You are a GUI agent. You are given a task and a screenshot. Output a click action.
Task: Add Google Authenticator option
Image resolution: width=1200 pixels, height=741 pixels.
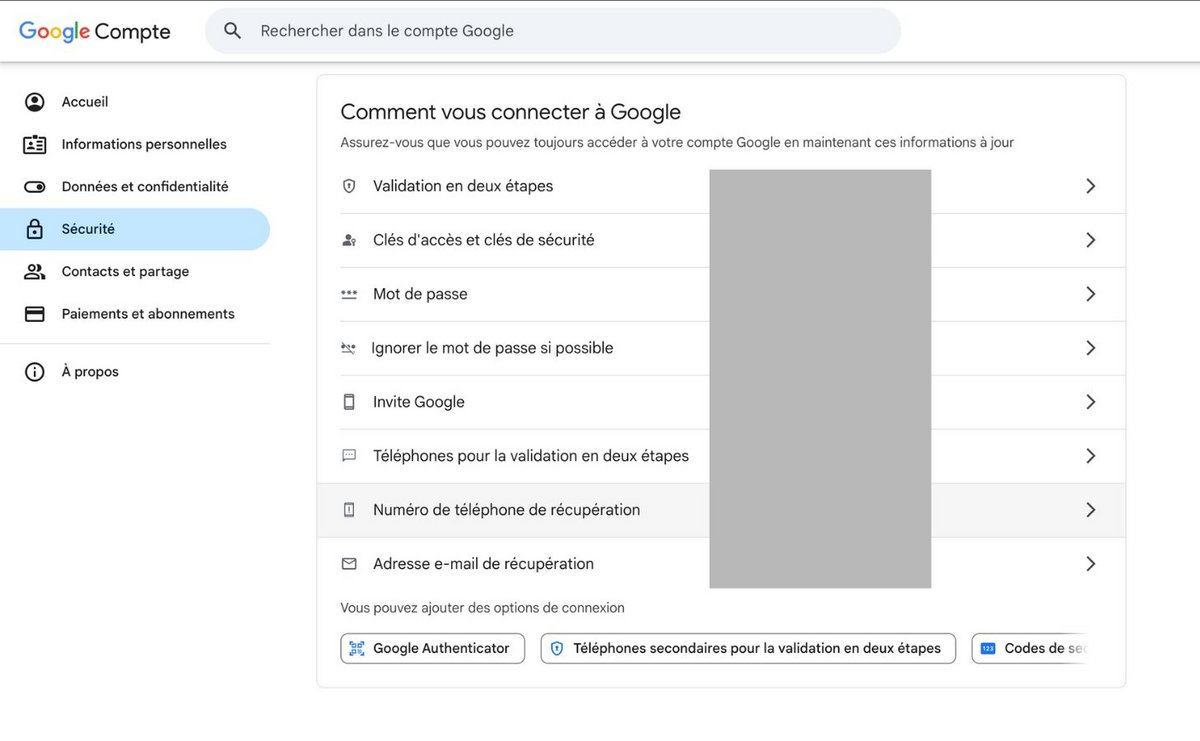coord(432,648)
